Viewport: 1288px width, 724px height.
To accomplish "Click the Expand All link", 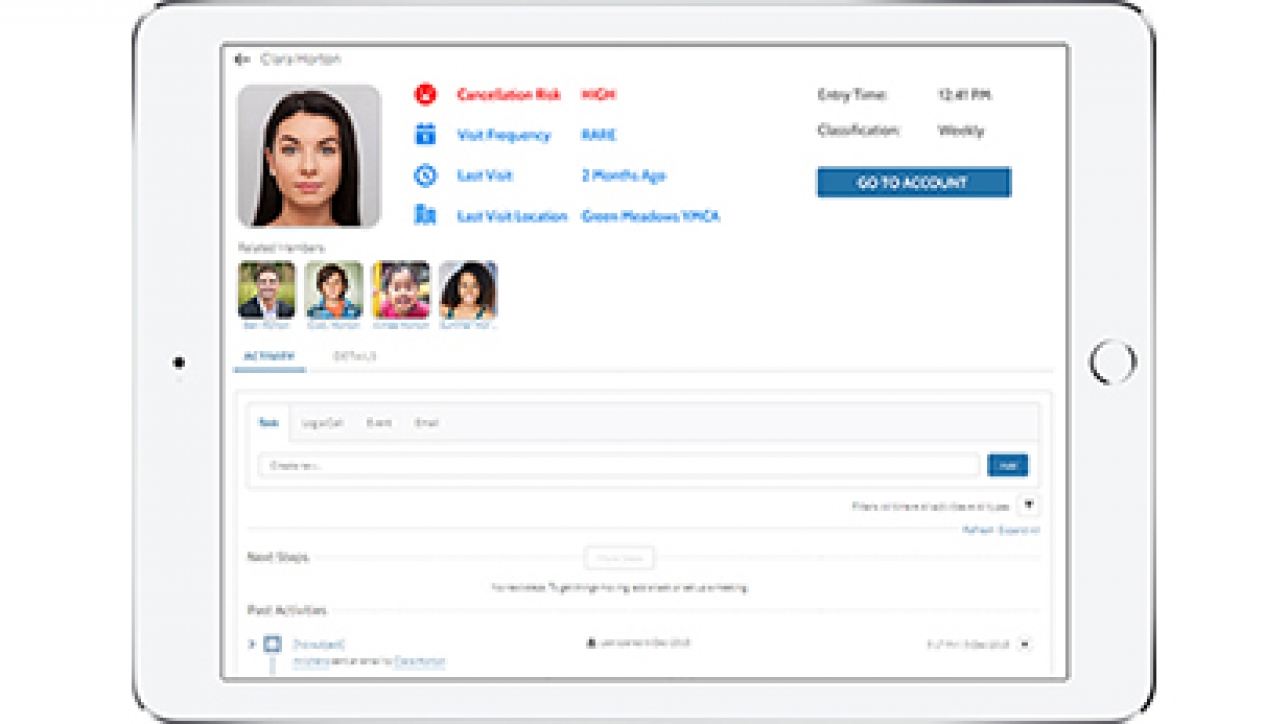I will click(x=1019, y=530).
